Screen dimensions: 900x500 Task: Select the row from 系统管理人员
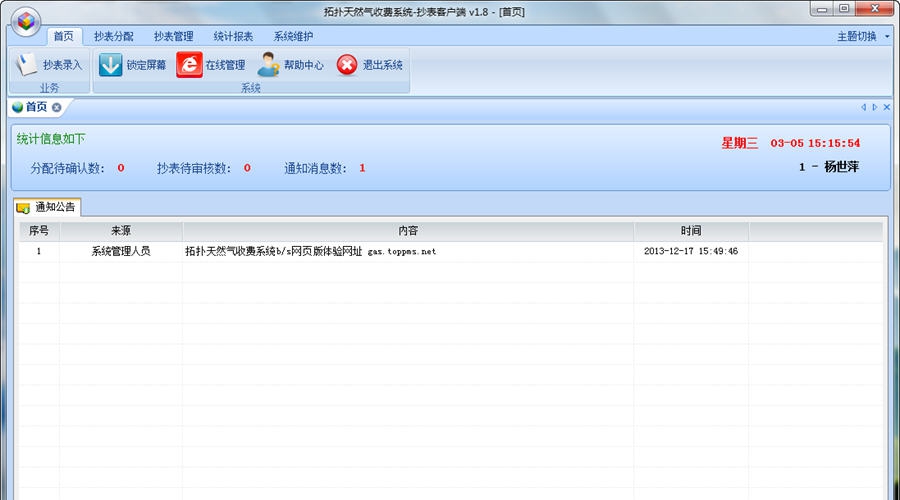tap(451, 251)
